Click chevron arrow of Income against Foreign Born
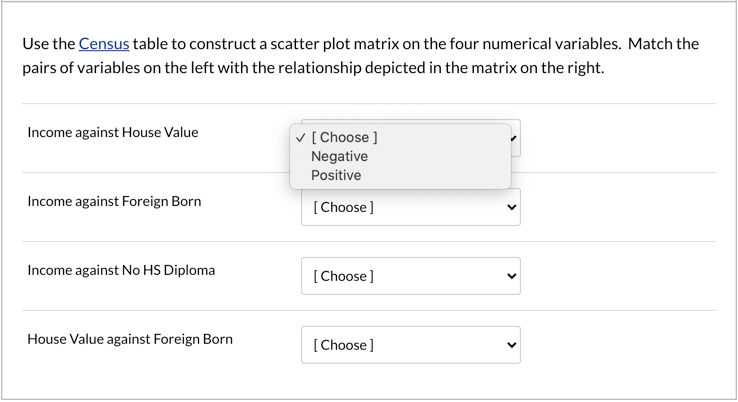 (512, 208)
